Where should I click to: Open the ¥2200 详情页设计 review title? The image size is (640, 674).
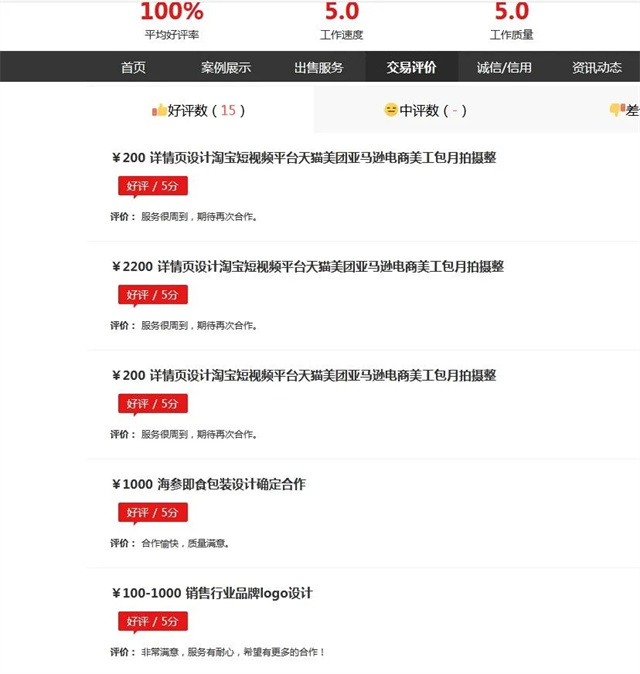tap(308, 267)
